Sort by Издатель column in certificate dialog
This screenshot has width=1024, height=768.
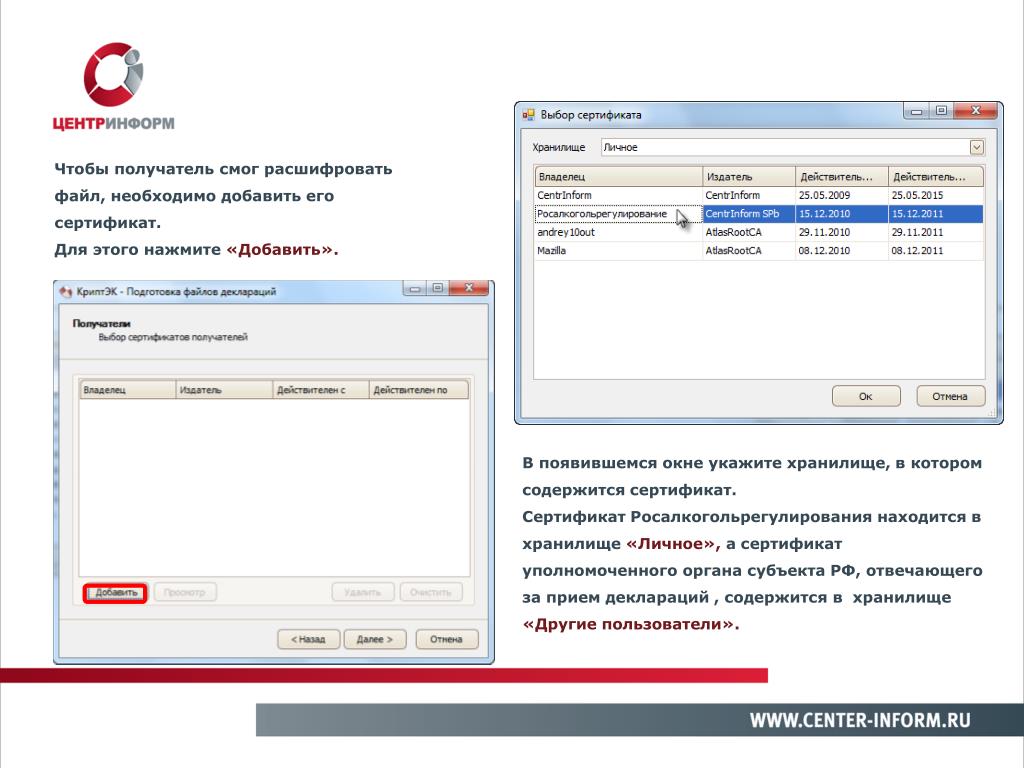(x=749, y=177)
